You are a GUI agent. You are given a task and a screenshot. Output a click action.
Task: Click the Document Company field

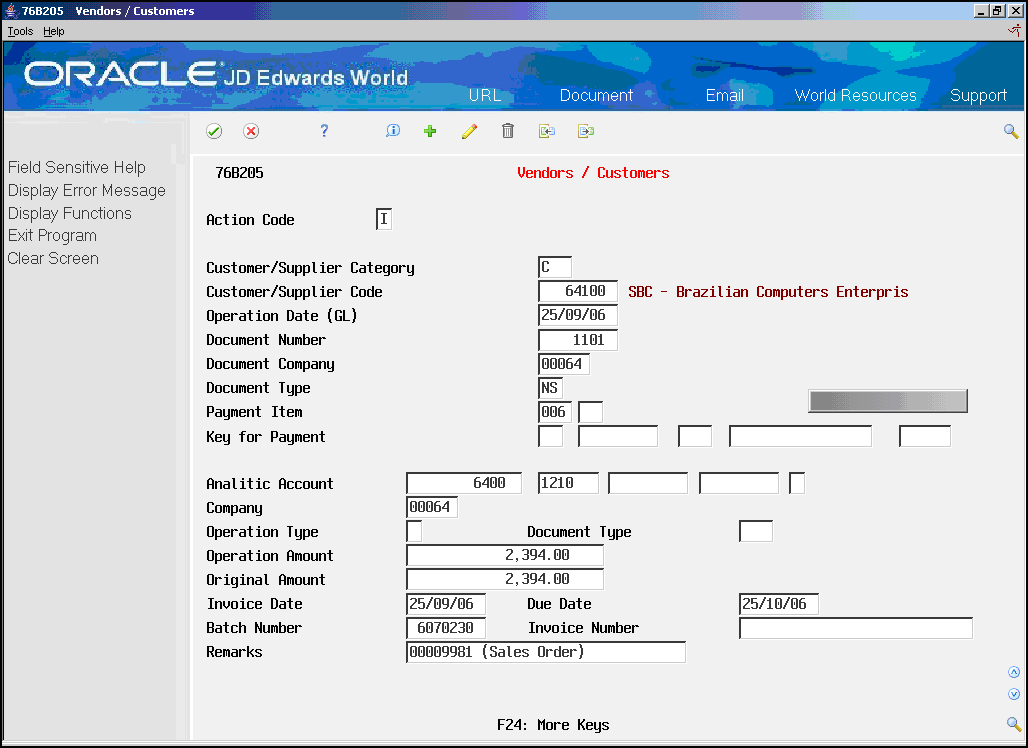tap(564, 364)
